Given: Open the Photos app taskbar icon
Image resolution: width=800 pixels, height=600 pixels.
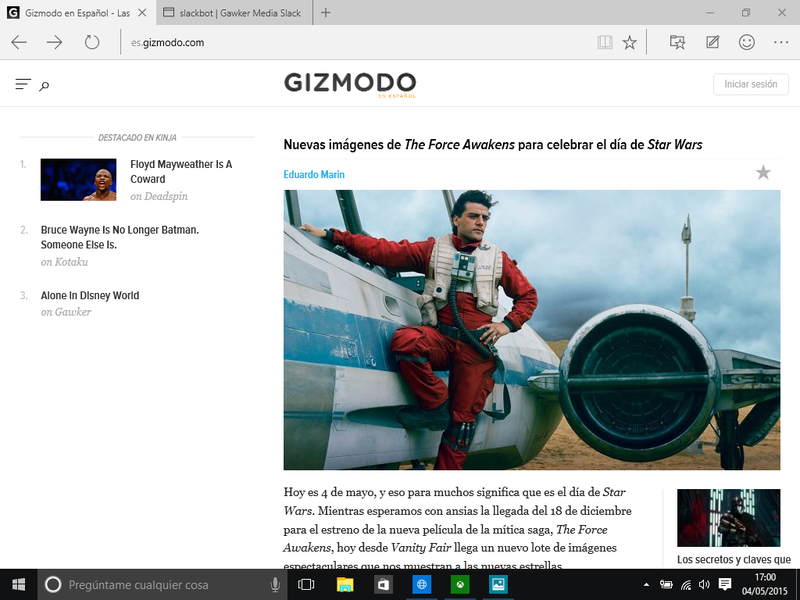Looking at the screenshot, I should (x=498, y=585).
